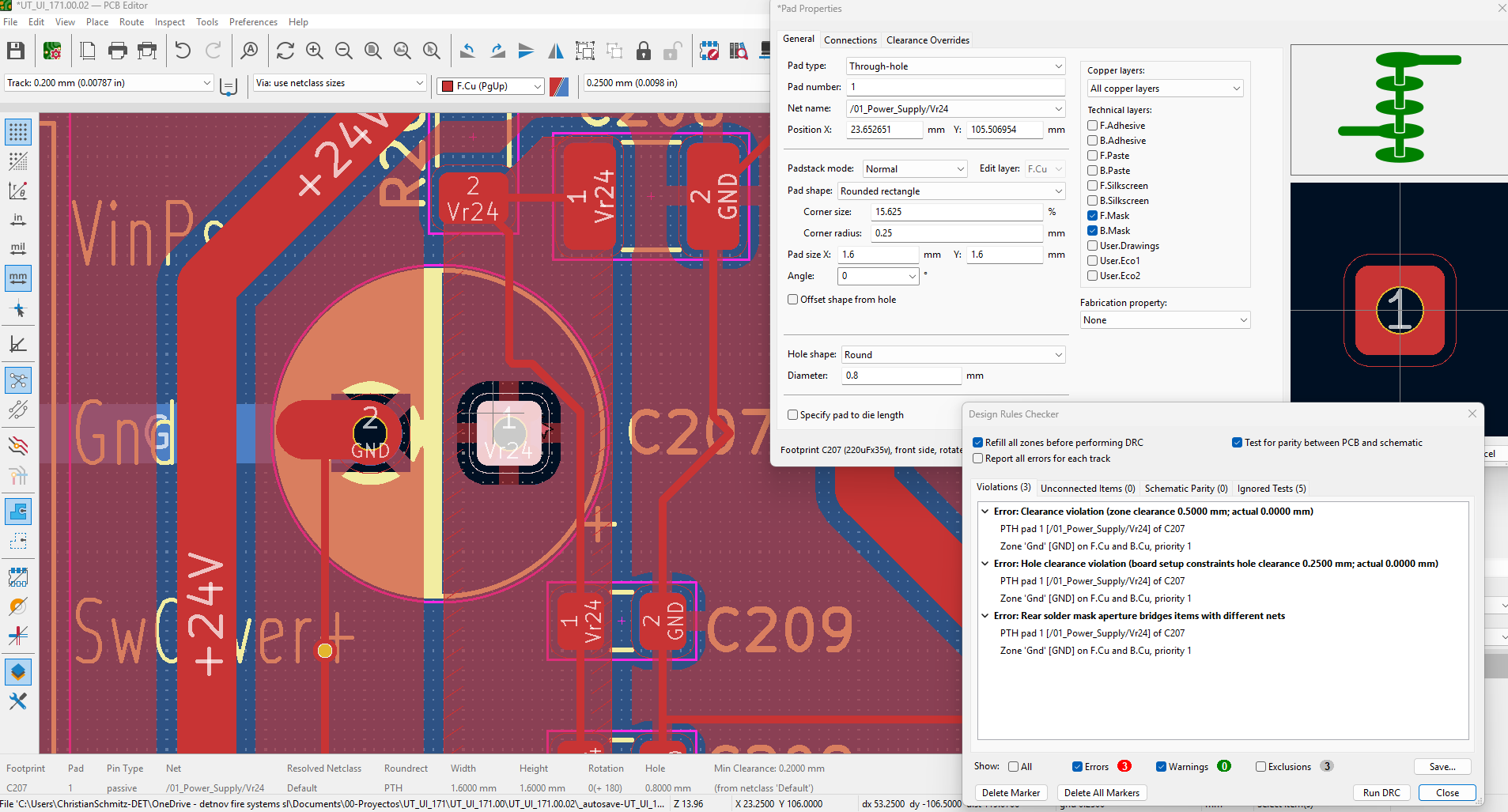This screenshot has width=1508, height=812.
Task: Toggle ratsnest display icon
Action: pyautogui.click(x=18, y=380)
